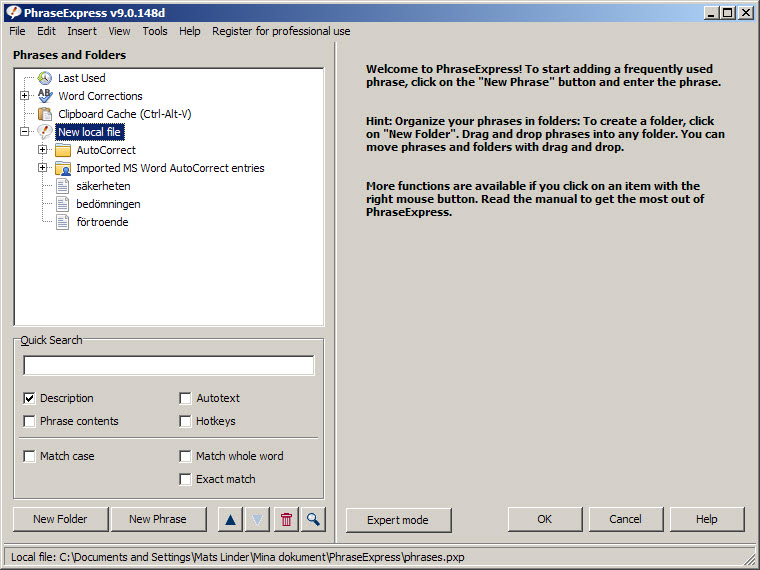Click the Clipboard Cache clipboard icon
This screenshot has height=570, width=760.
[x=45, y=114]
